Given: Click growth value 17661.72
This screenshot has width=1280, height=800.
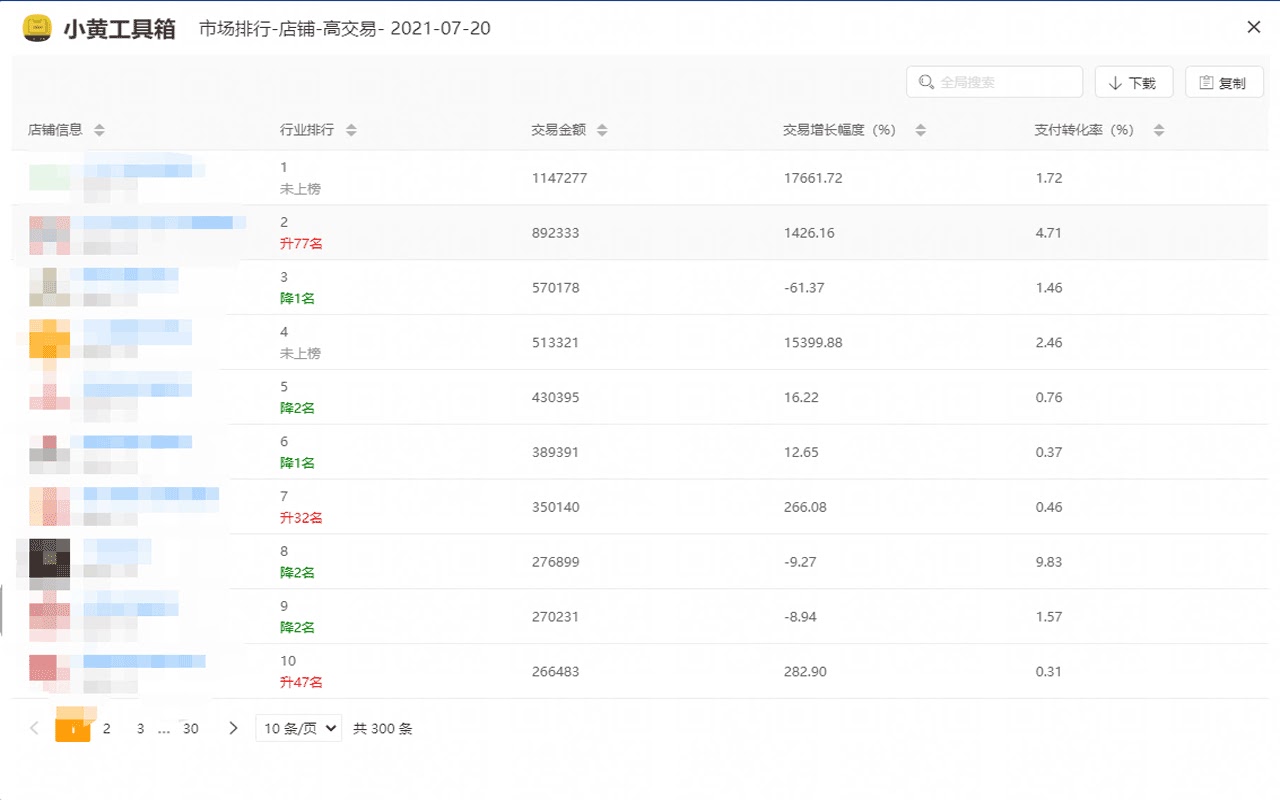Looking at the screenshot, I should pos(813,178).
